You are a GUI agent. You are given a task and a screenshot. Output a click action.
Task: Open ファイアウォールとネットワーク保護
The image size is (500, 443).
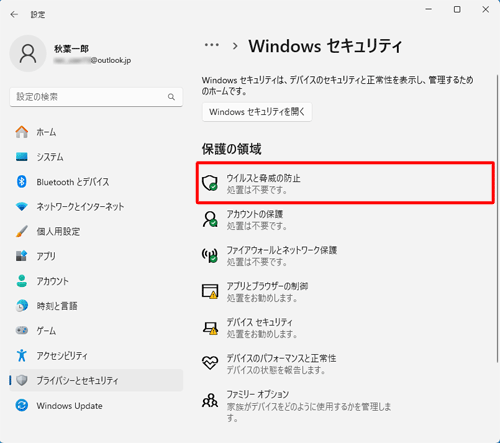(x=345, y=256)
